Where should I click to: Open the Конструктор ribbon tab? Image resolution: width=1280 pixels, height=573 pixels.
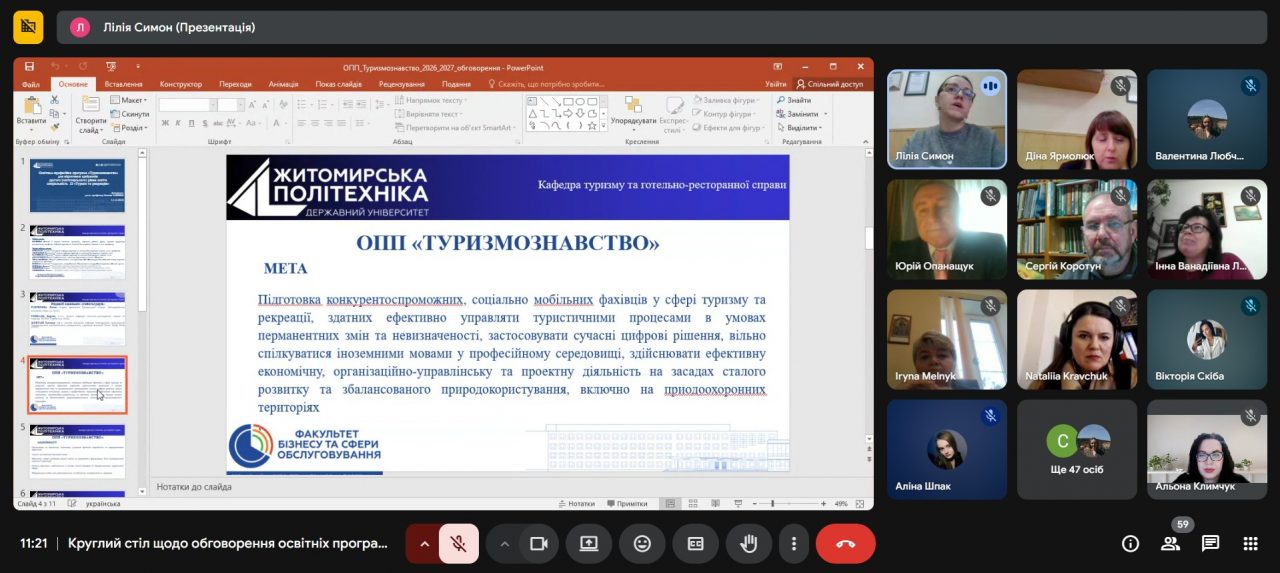pos(180,84)
